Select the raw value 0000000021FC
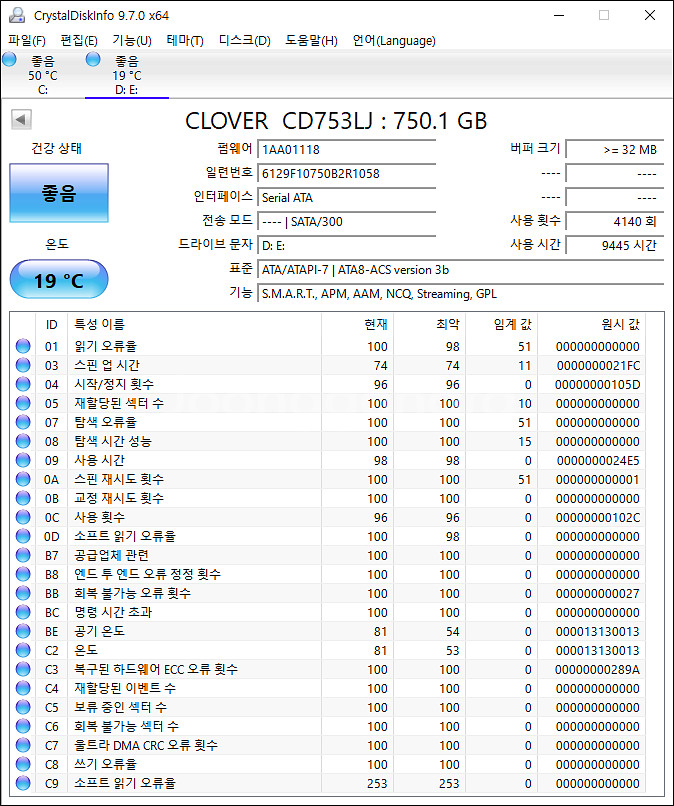This screenshot has height=806, width=674. [598, 365]
